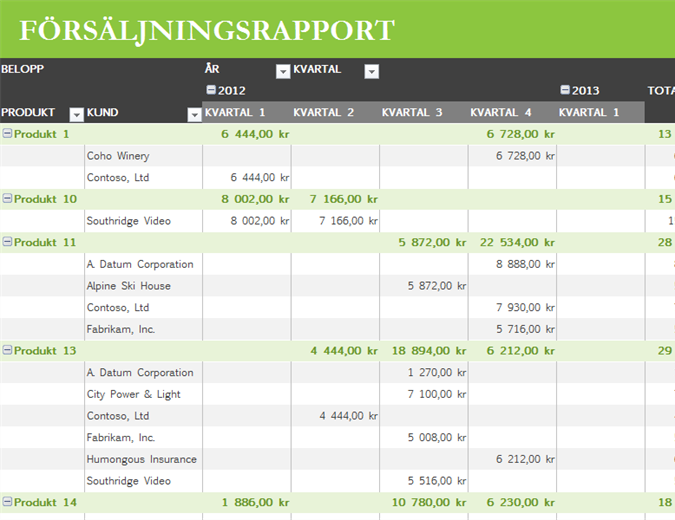Collapse the 2013 year group

tap(565, 90)
